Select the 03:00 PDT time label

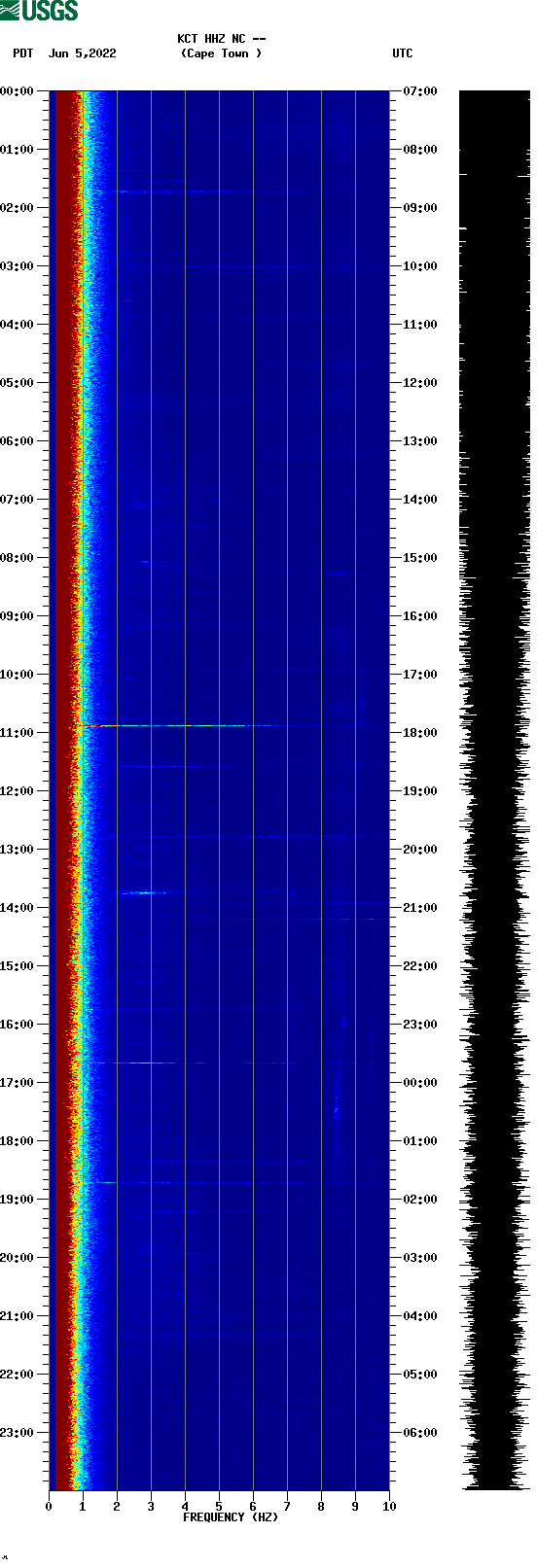click(x=17, y=266)
